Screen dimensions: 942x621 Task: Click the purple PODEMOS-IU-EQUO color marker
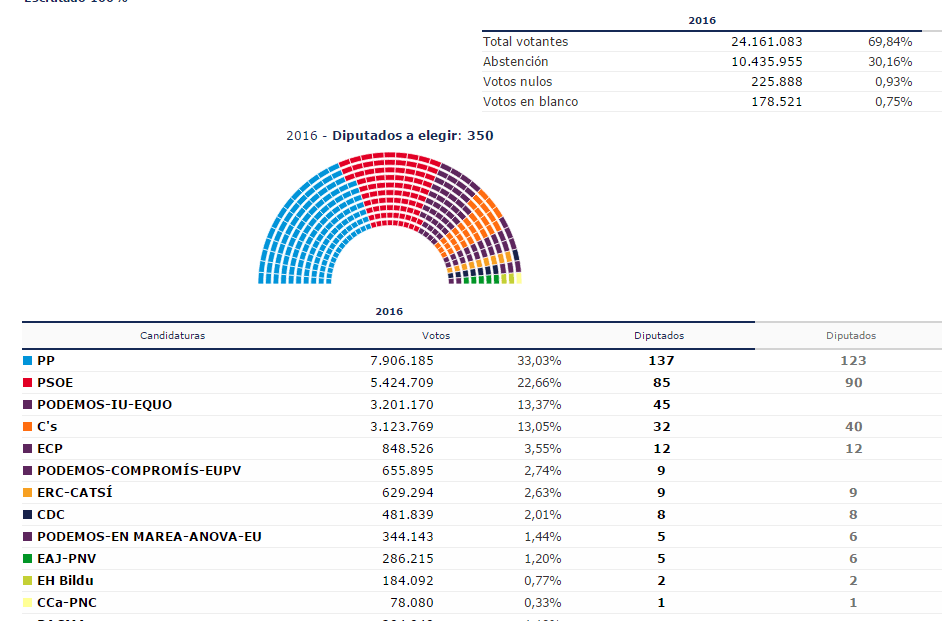(x=28, y=404)
